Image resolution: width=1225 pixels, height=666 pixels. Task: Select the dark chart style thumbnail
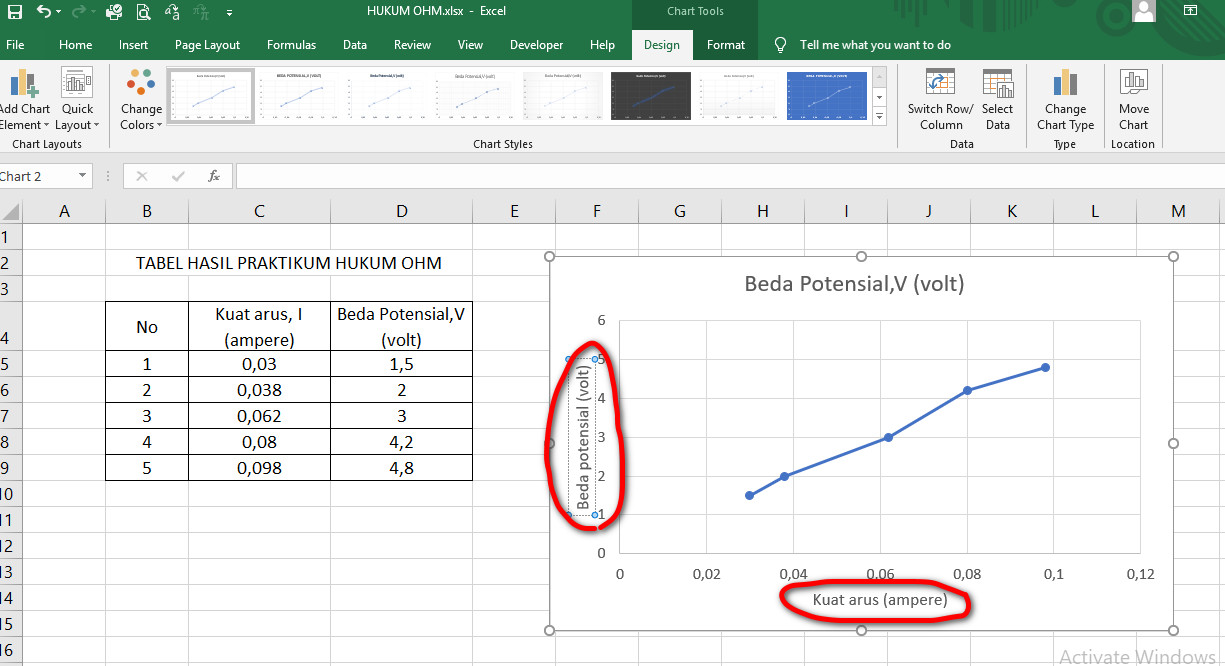(650, 95)
